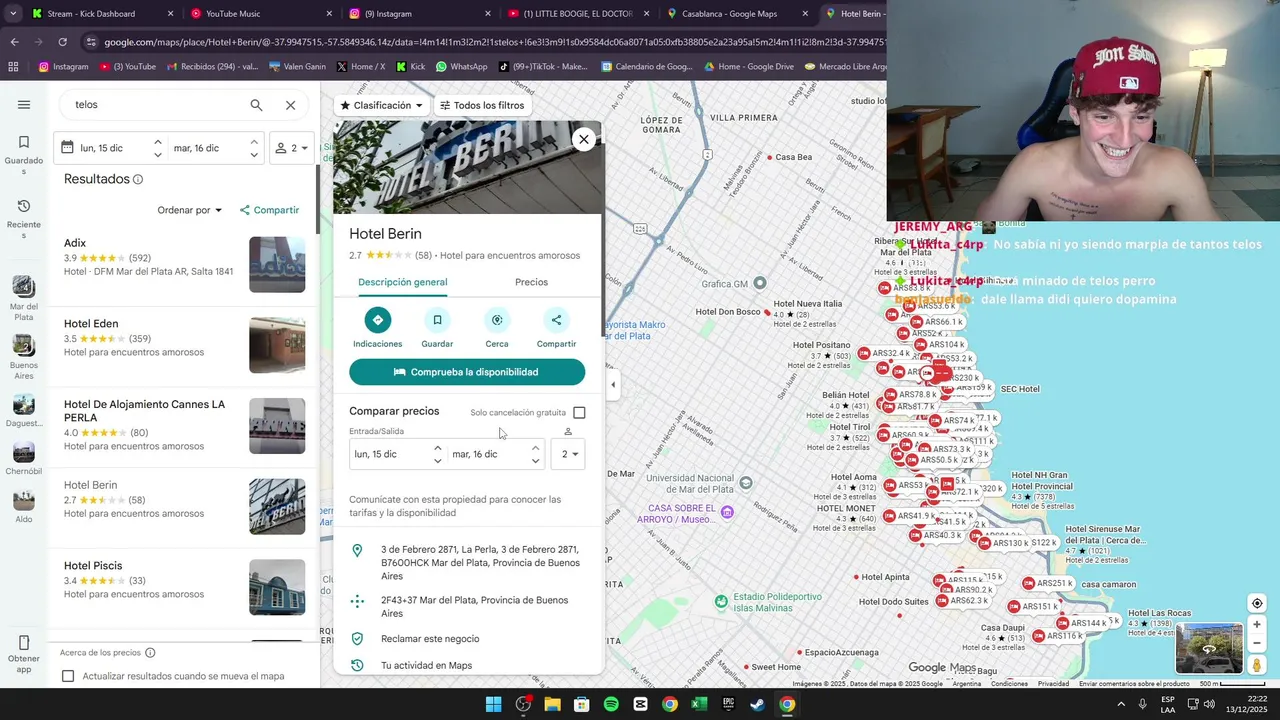
Task: Toggle 'Solo cancelación gratuita' checkbox
Action: (x=579, y=413)
